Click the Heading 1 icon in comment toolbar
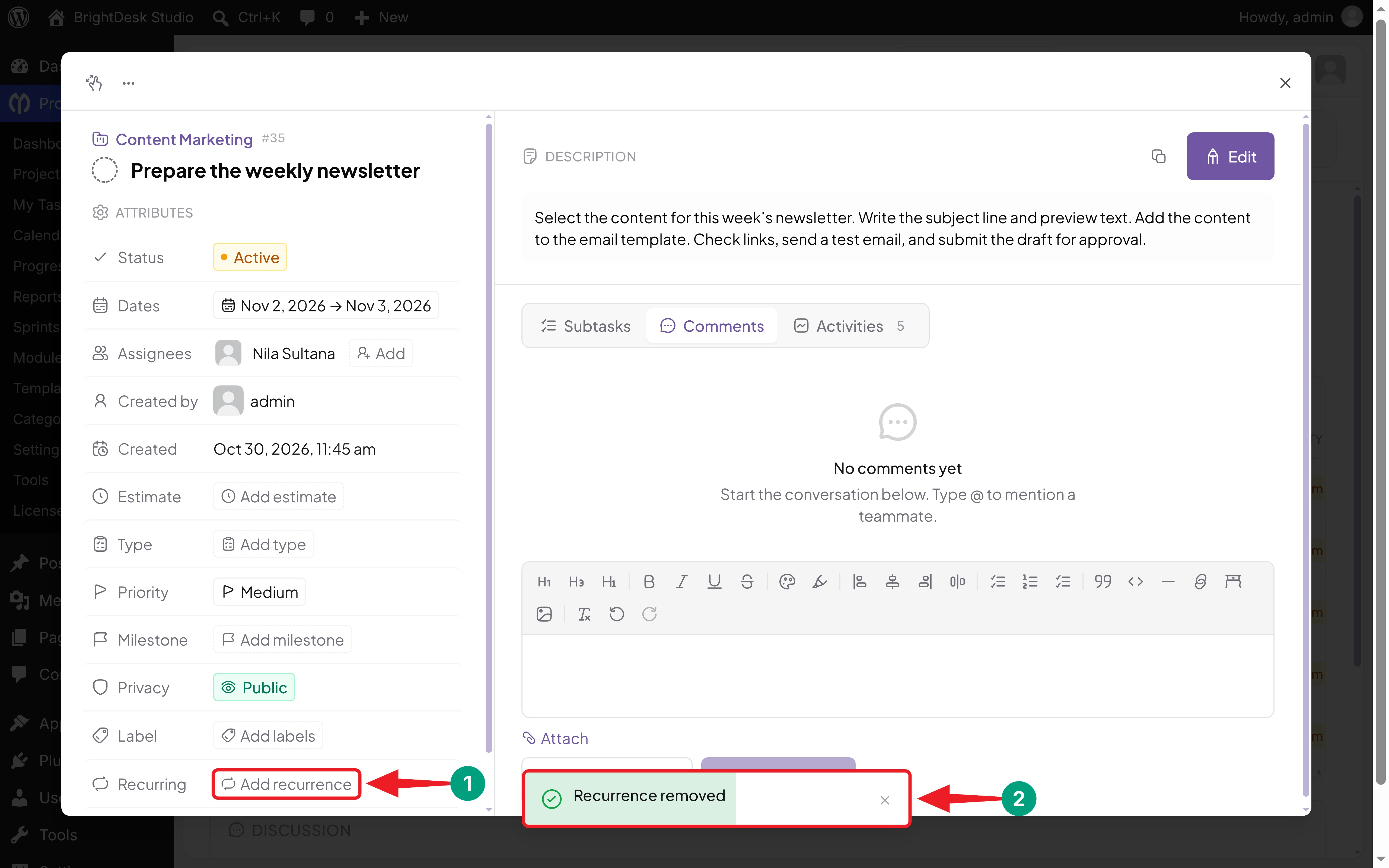Viewport: 1389px width, 868px height. [x=544, y=582]
